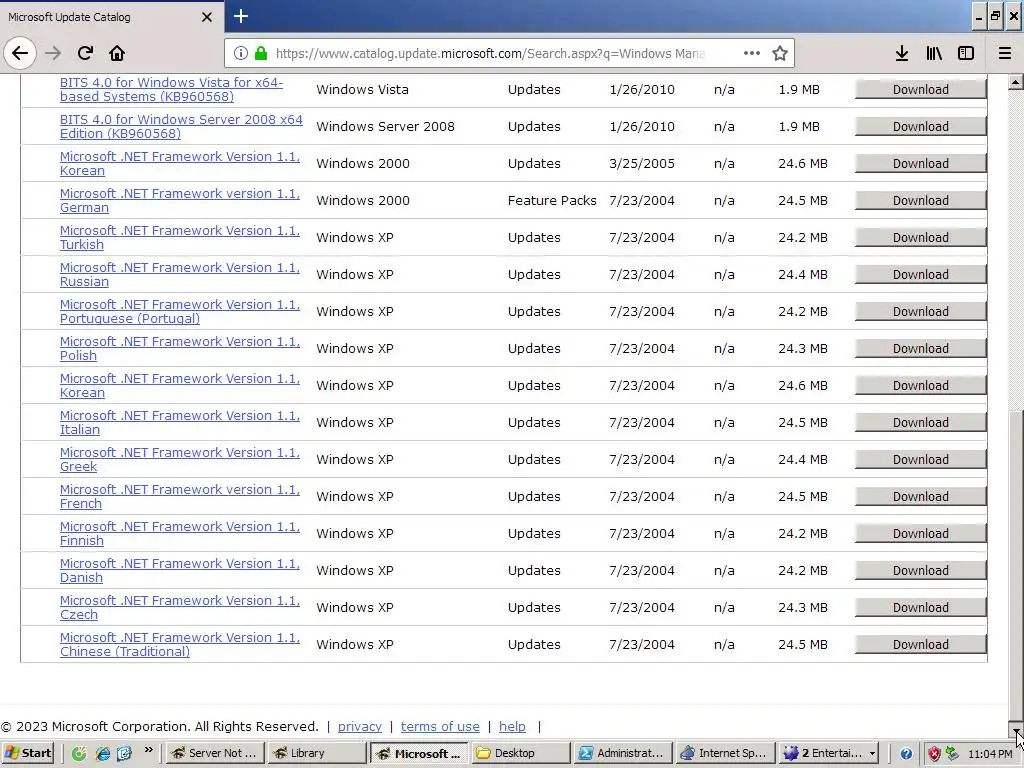Open .NET Framework 1.1 German link
The image size is (1024, 768).
(180, 200)
